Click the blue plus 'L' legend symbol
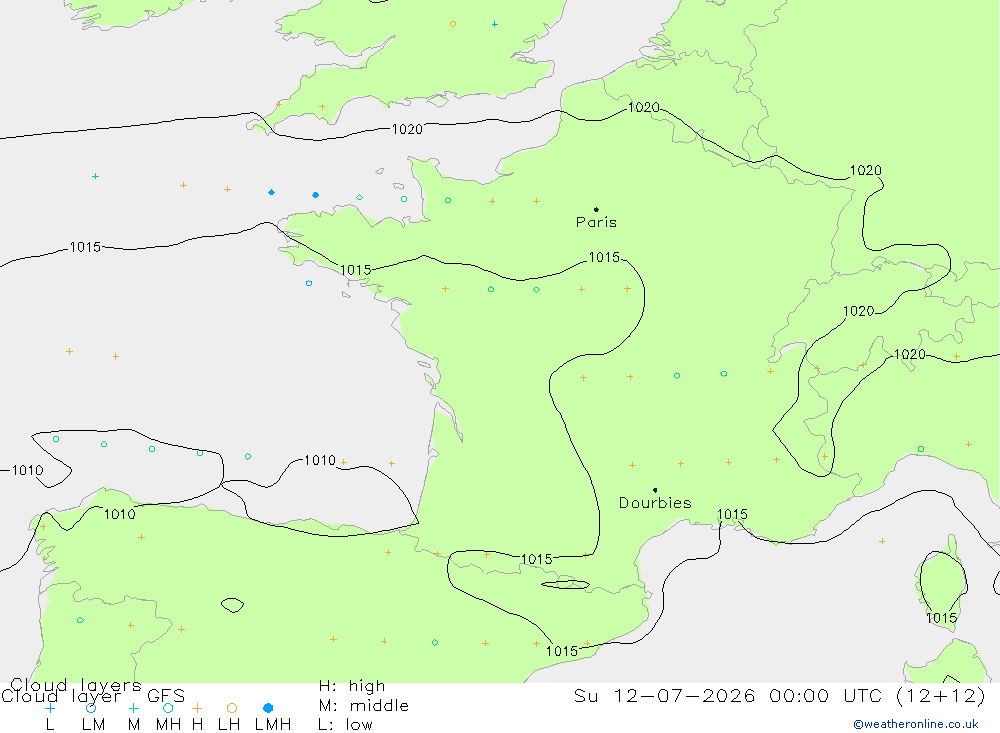1000x733 pixels. coord(50,708)
